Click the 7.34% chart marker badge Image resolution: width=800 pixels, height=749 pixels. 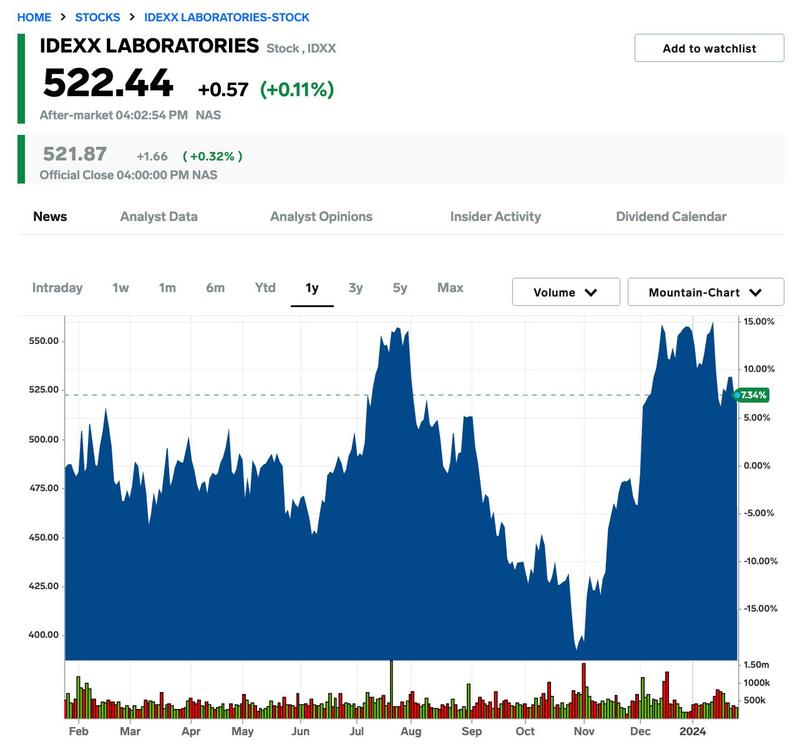pyautogui.click(x=752, y=395)
